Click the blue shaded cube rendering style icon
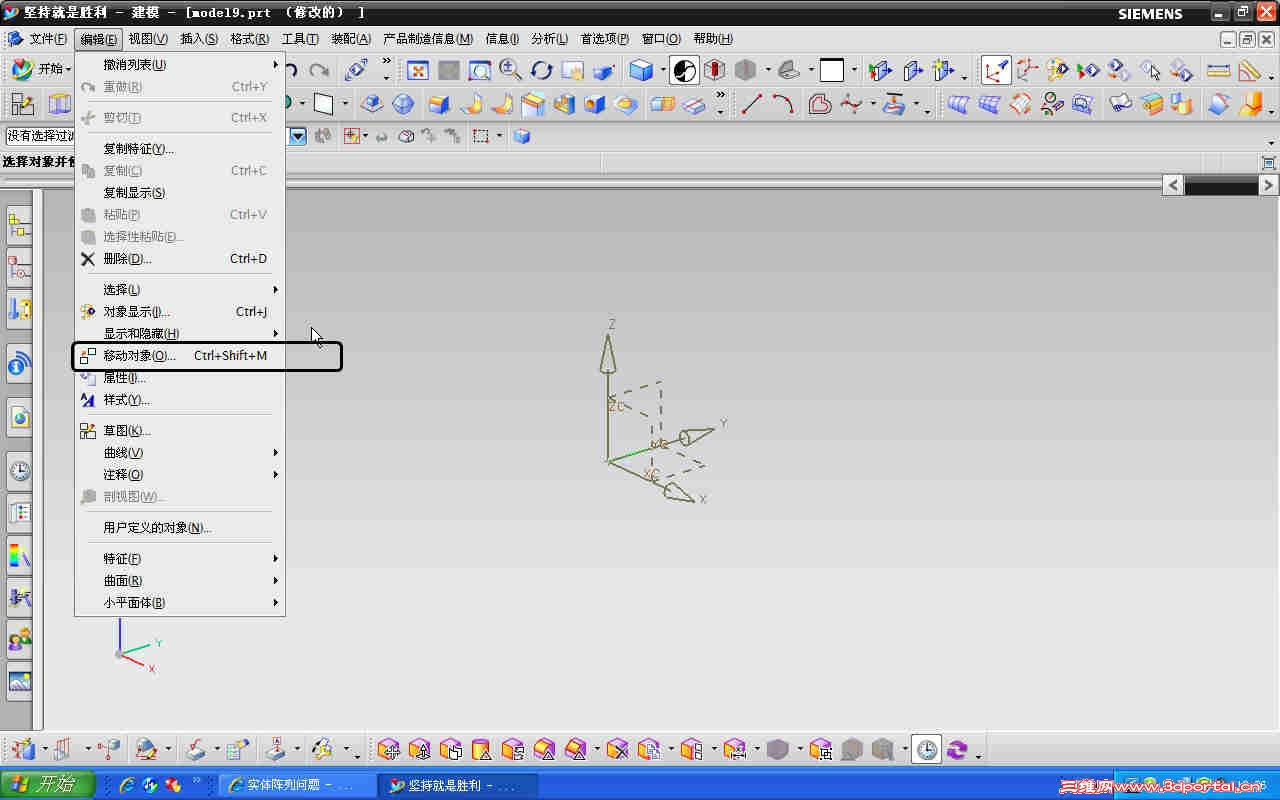 (641, 70)
